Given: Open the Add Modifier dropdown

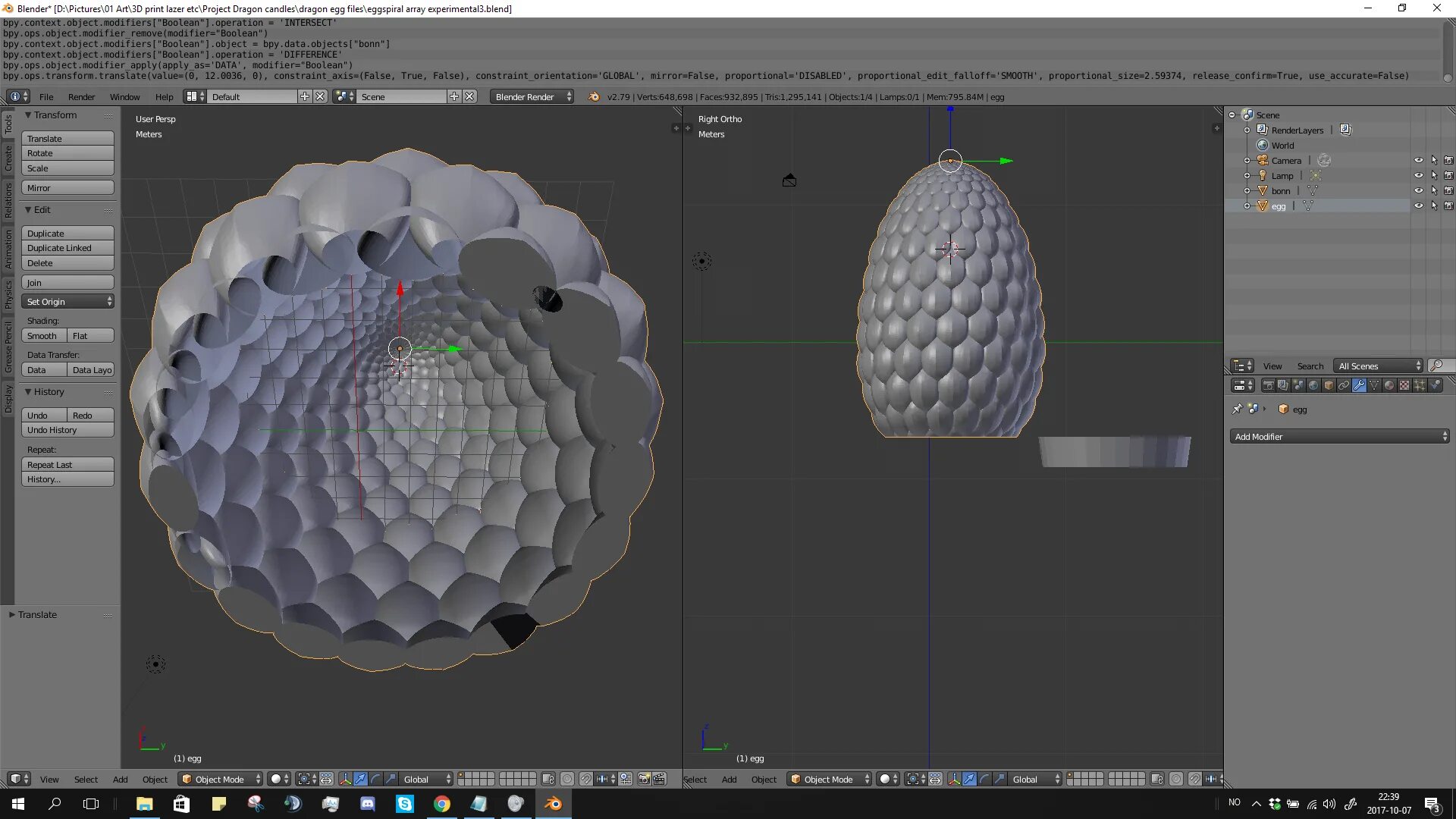Looking at the screenshot, I should pyautogui.click(x=1339, y=436).
